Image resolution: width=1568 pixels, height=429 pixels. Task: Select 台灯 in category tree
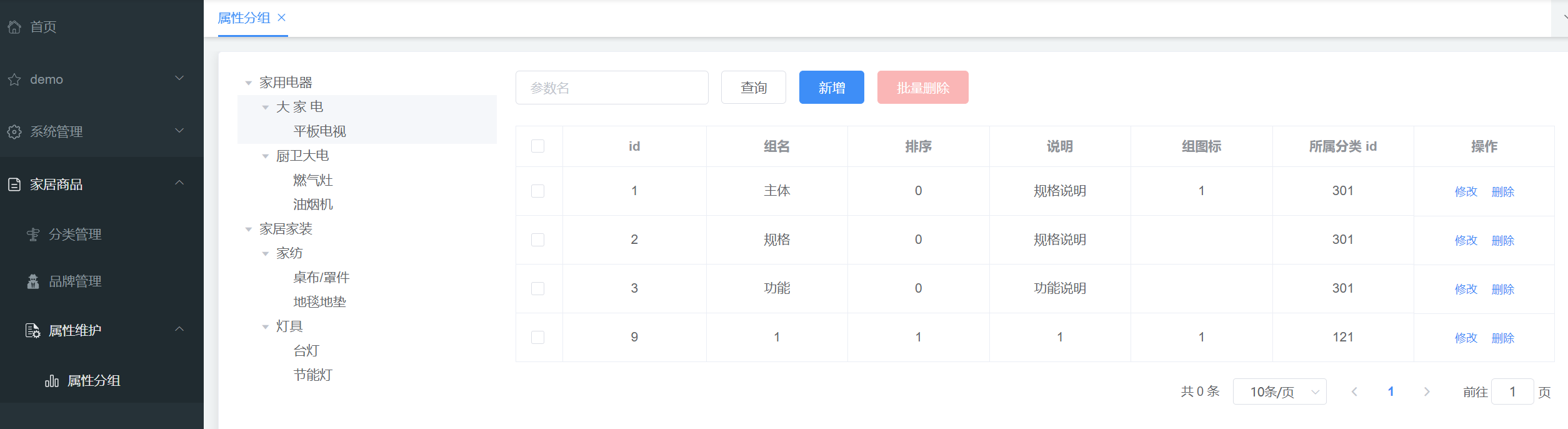[306, 351]
